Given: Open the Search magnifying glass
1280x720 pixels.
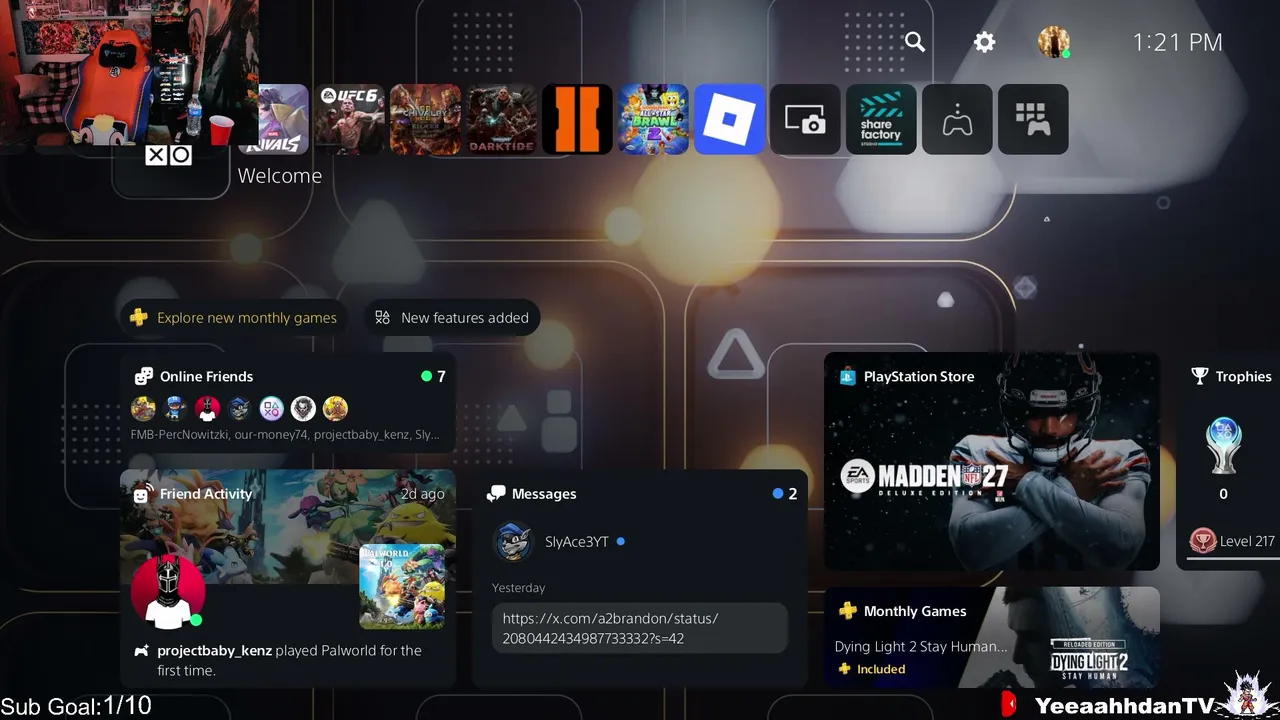Looking at the screenshot, I should coord(915,42).
